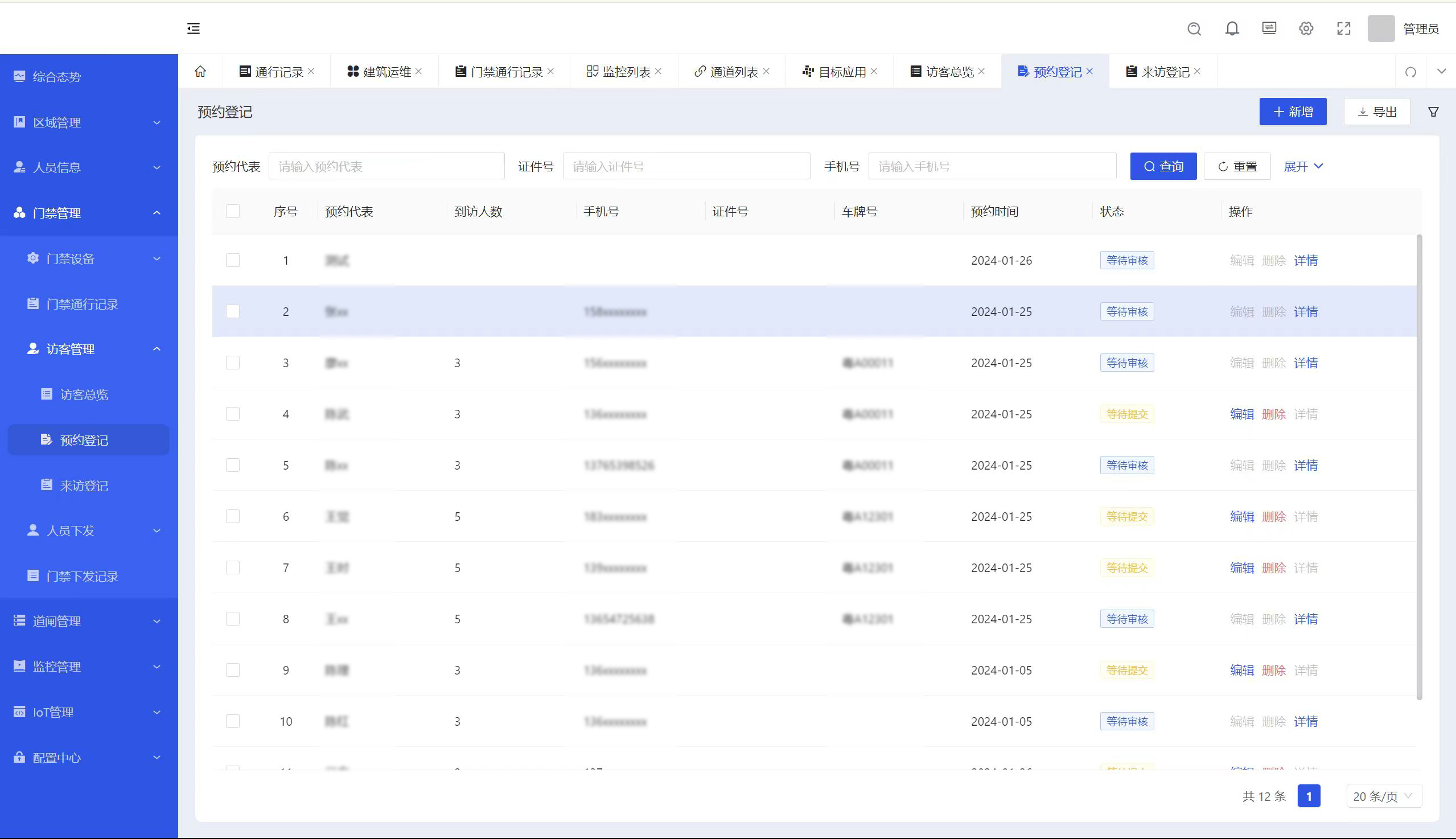Close the 通道列表 tab

coord(766,71)
